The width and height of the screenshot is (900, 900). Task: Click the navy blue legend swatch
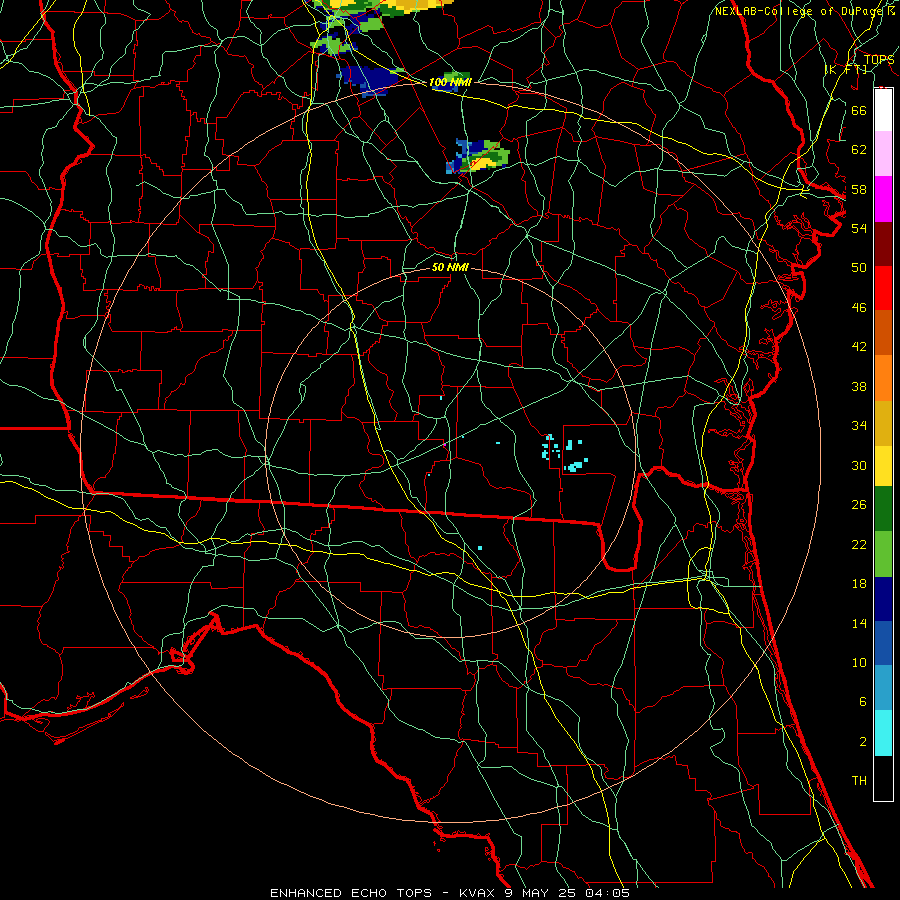pyautogui.click(x=883, y=599)
